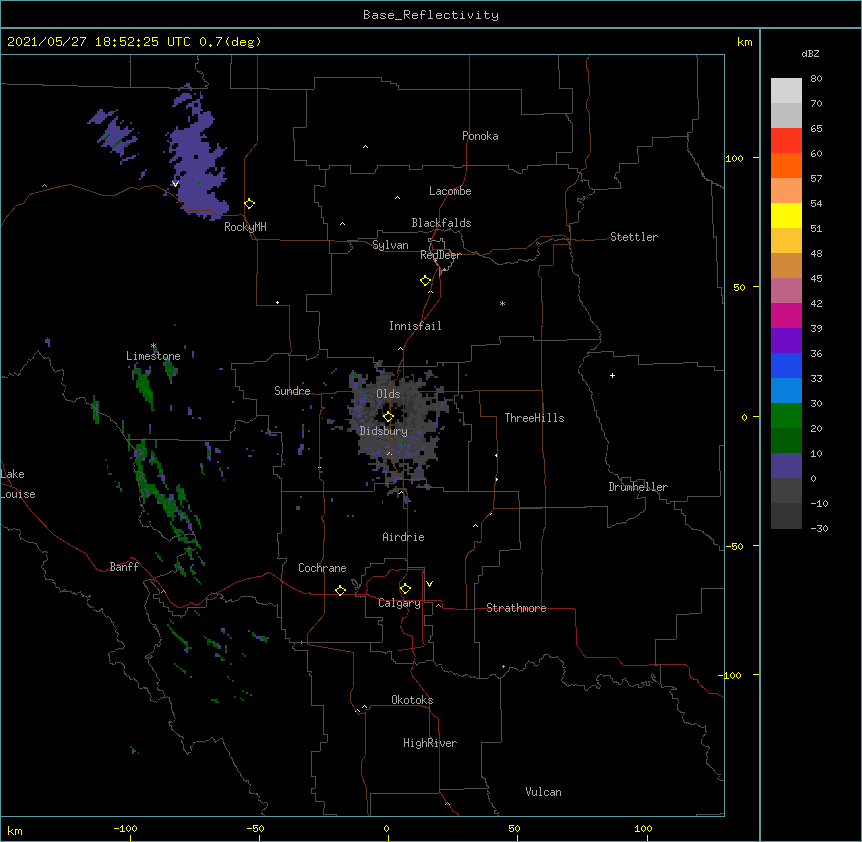Click the yellow v marker east of Calgary
The height and width of the screenshot is (842, 862).
(429, 584)
